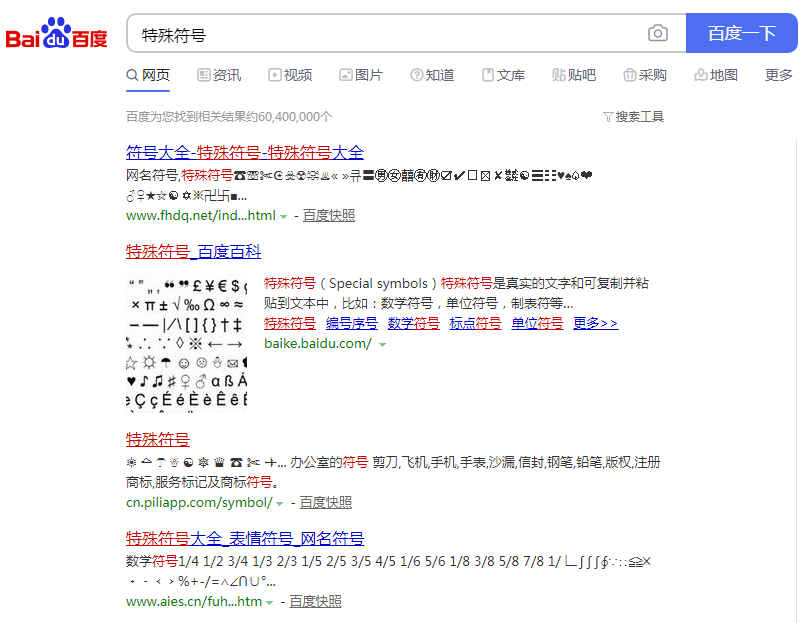Expand arrow next to baike.baidu.com URL

click(382, 344)
